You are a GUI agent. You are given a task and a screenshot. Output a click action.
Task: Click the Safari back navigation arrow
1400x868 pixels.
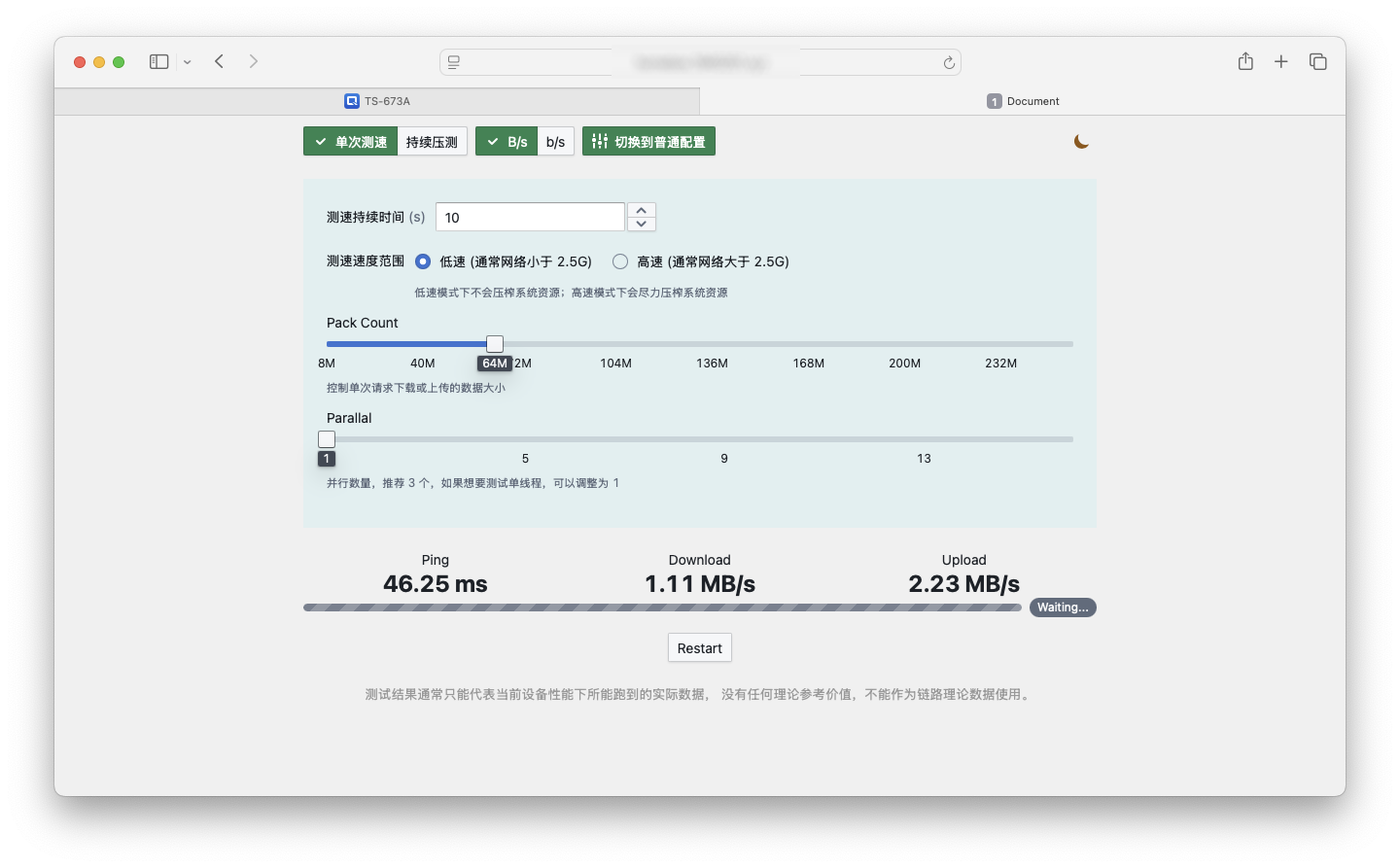219,61
